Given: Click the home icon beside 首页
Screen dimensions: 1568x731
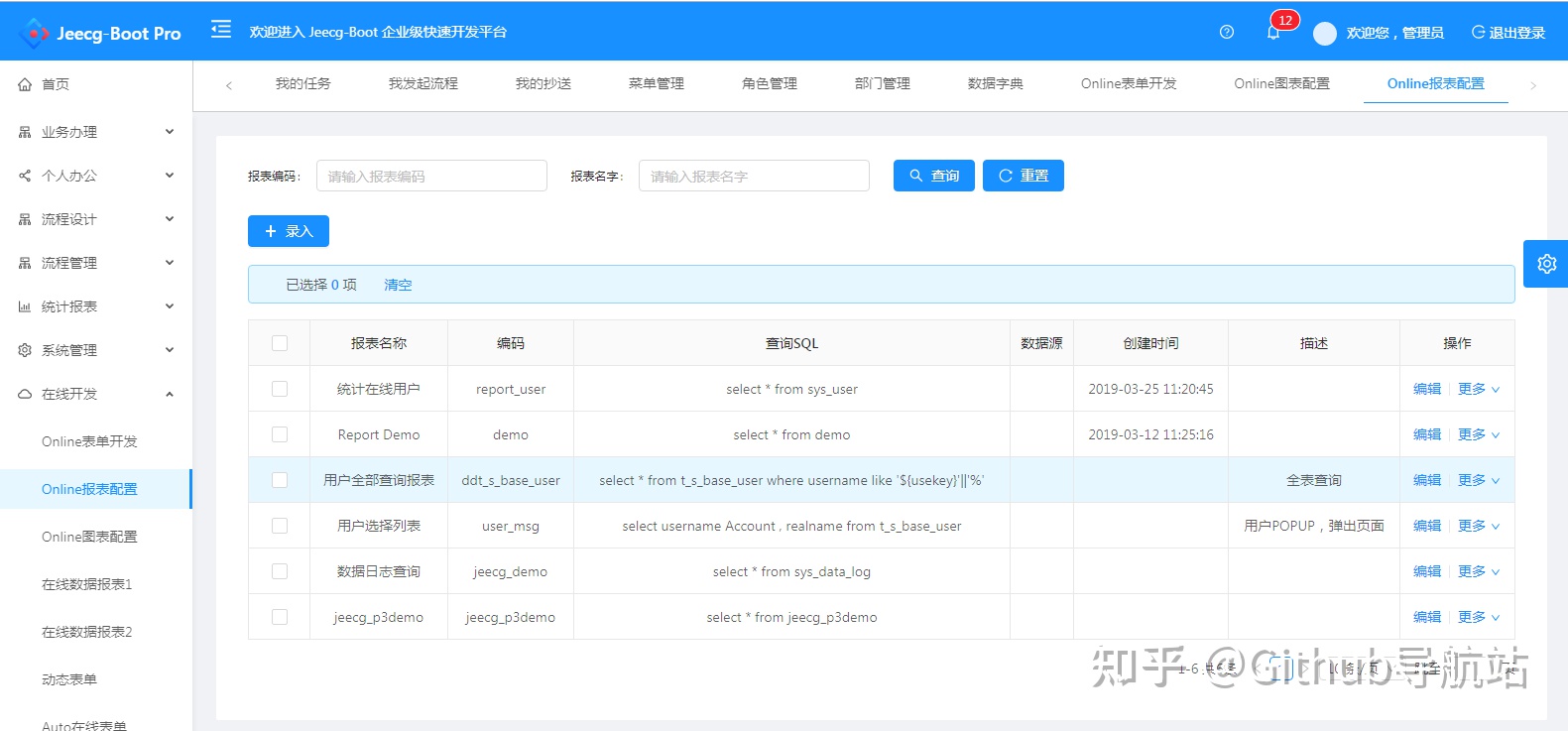Looking at the screenshot, I should click(25, 84).
